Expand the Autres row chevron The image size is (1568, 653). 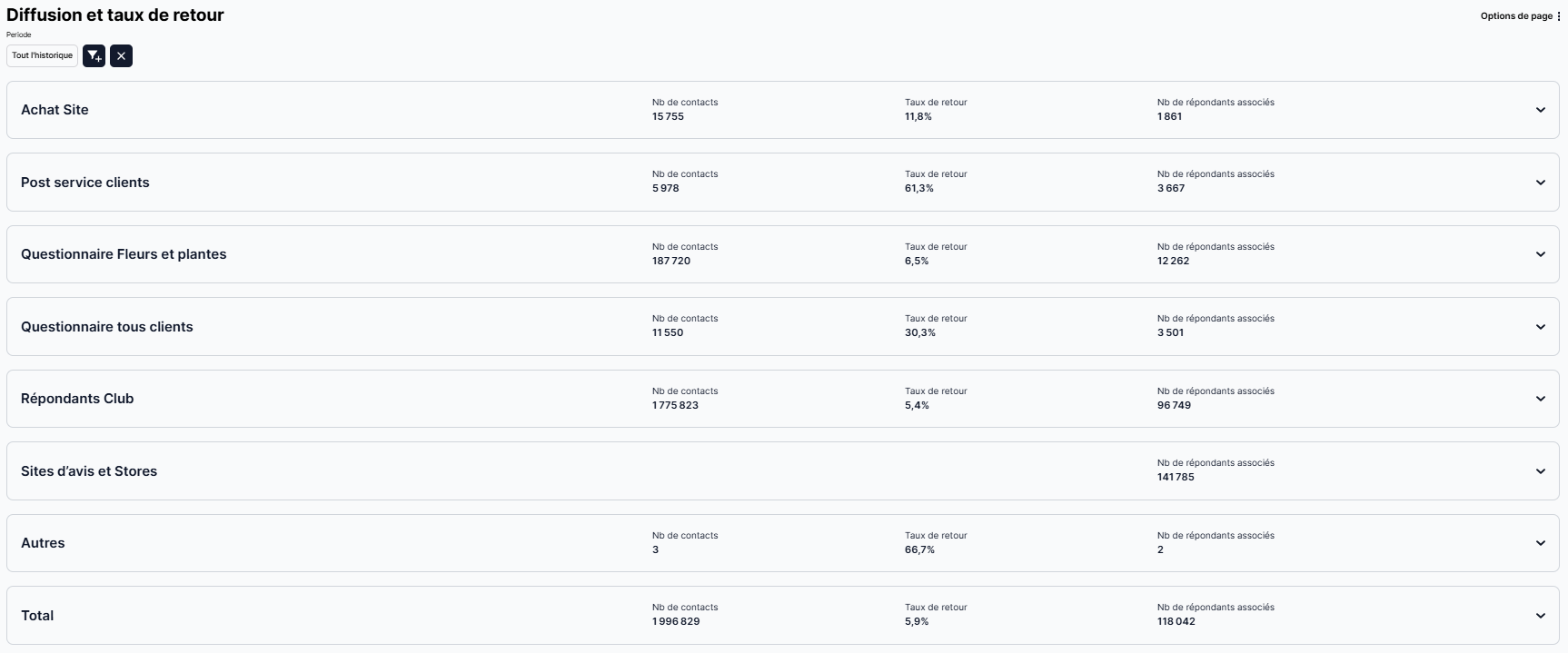[1540, 543]
